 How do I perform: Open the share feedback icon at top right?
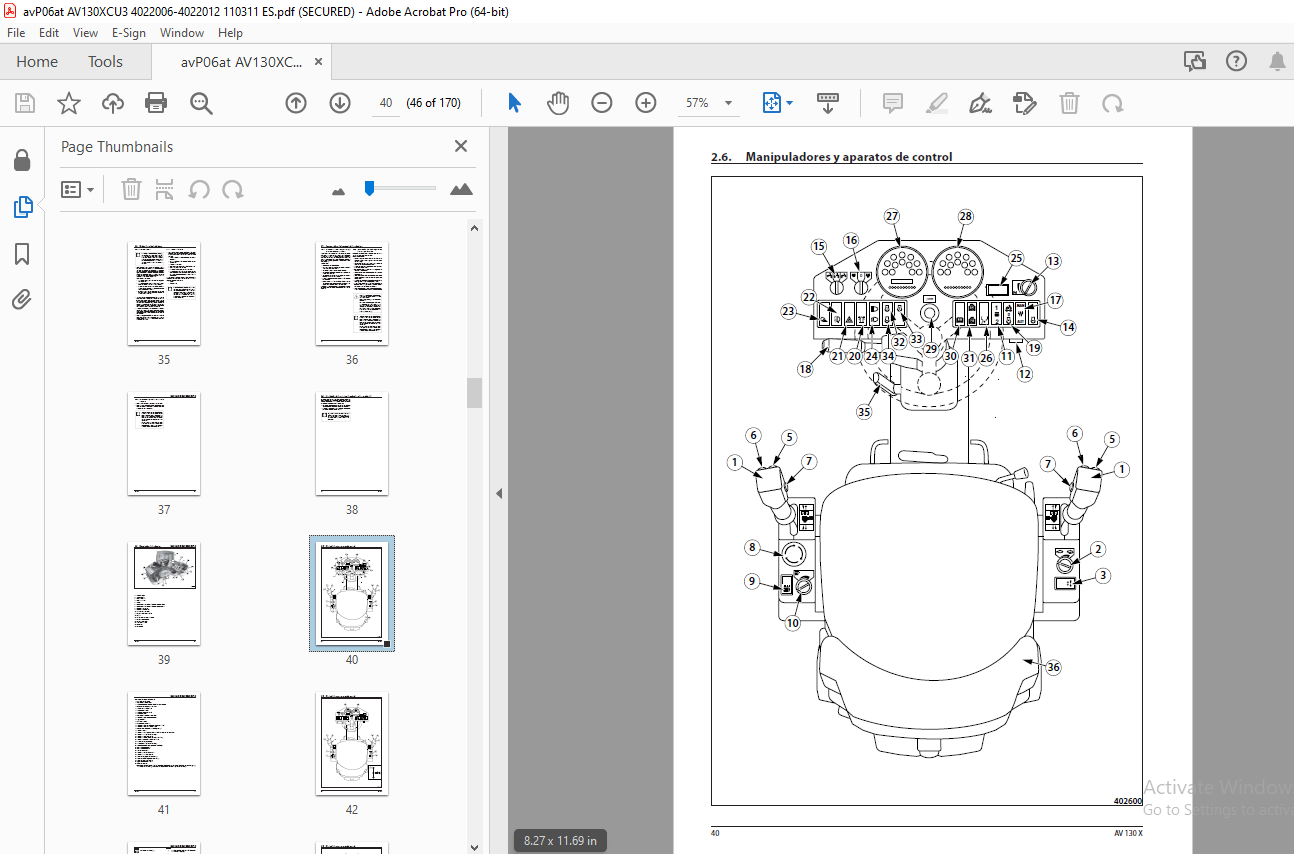[x=1194, y=62]
